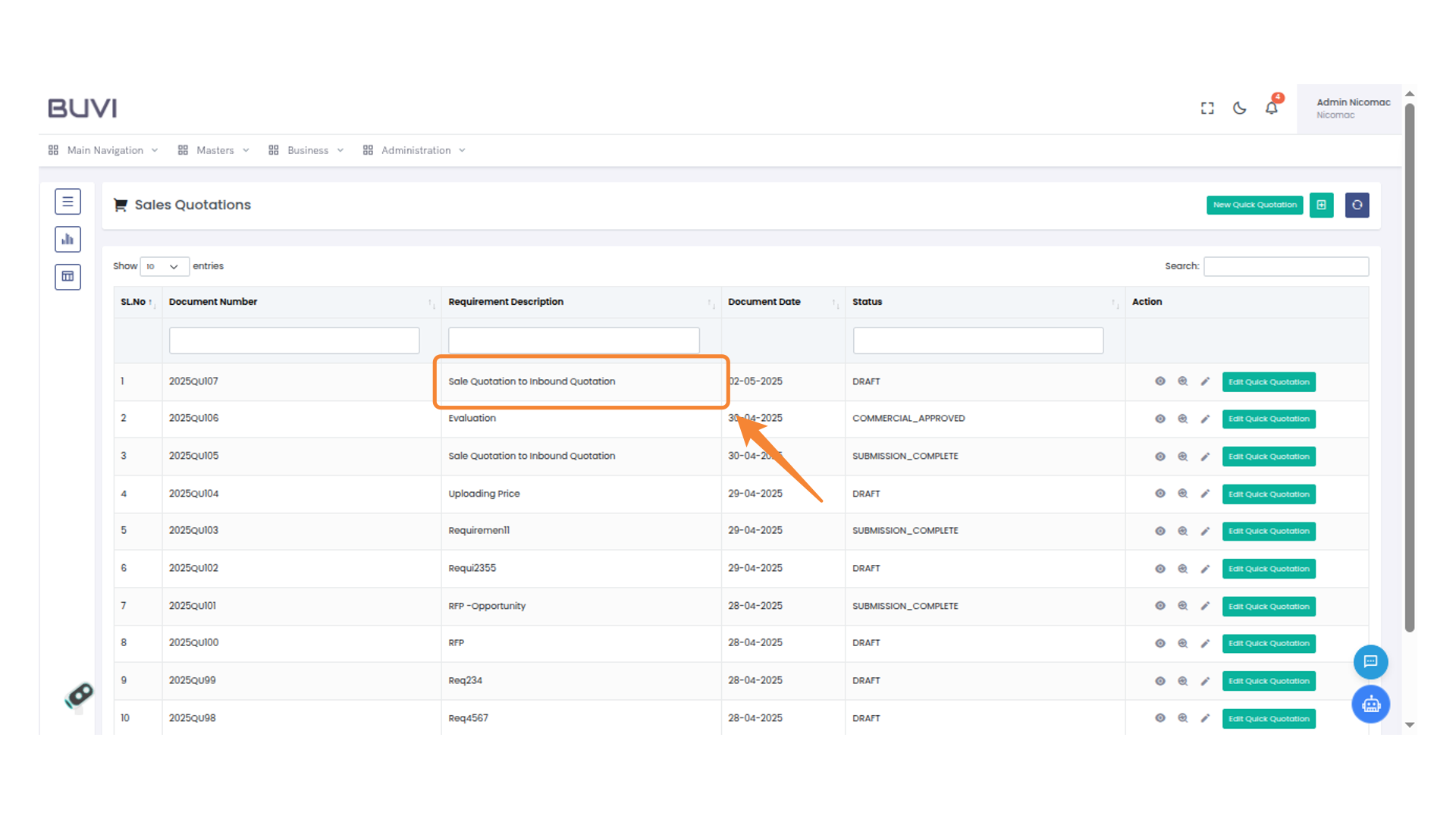Click the green plus-square button
Viewport: 1456px width, 819px height.
coord(1321,205)
